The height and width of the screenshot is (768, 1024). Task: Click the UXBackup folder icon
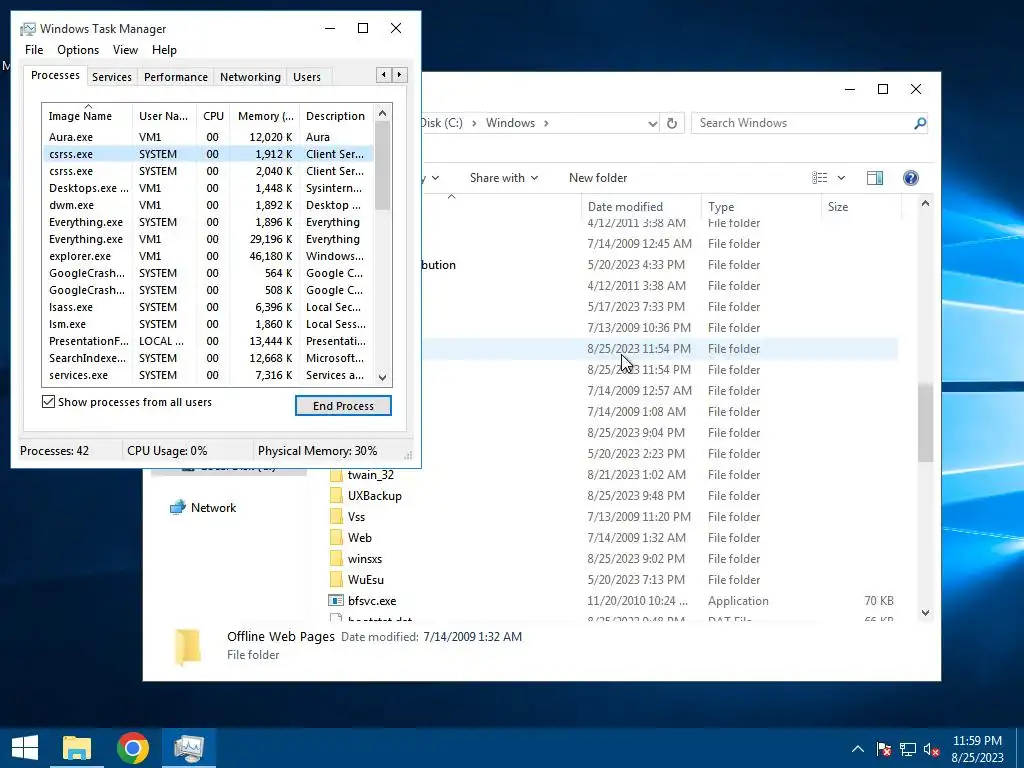[x=336, y=496]
